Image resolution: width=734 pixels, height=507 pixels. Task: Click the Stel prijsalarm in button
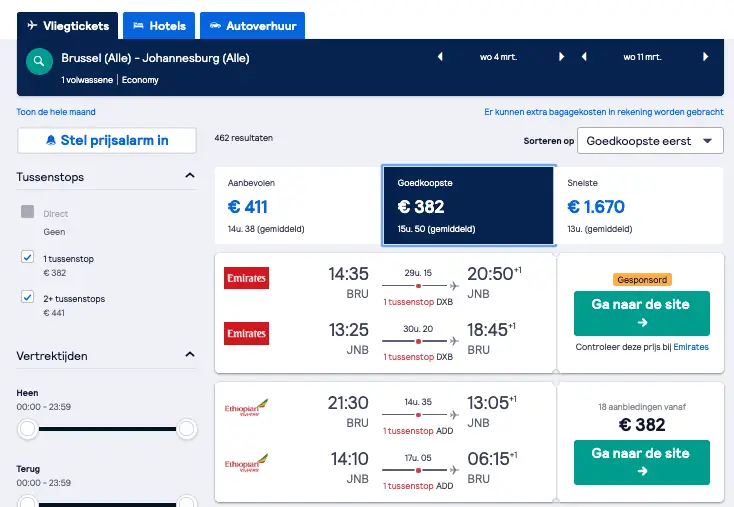click(107, 140)
